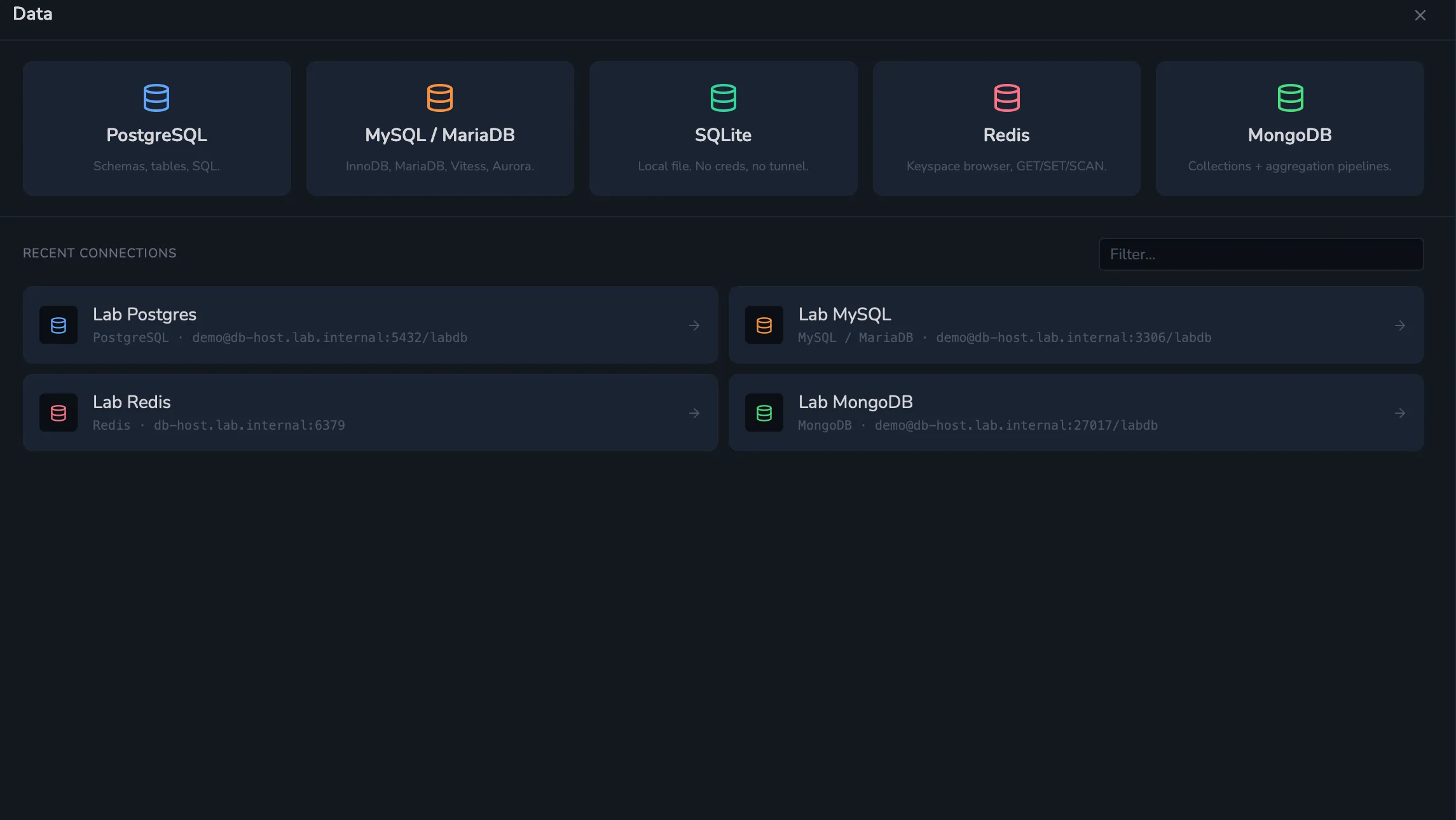Image resolution: width=1456 pixels, height=820 pixels.
Task: Click the teal SQLite database icon
Action: pos(724,98)
